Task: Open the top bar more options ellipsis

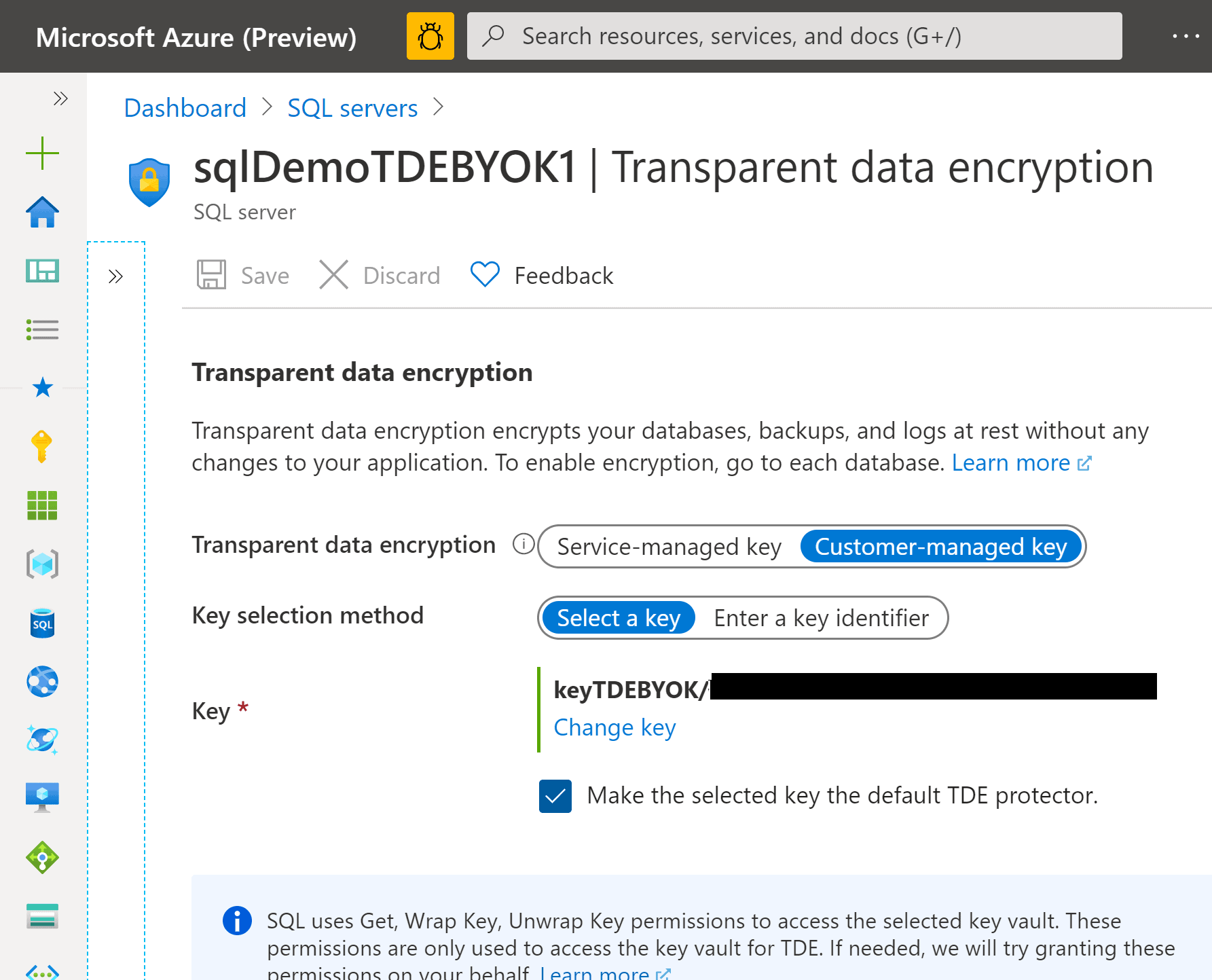Action: tap(1186, 36)
